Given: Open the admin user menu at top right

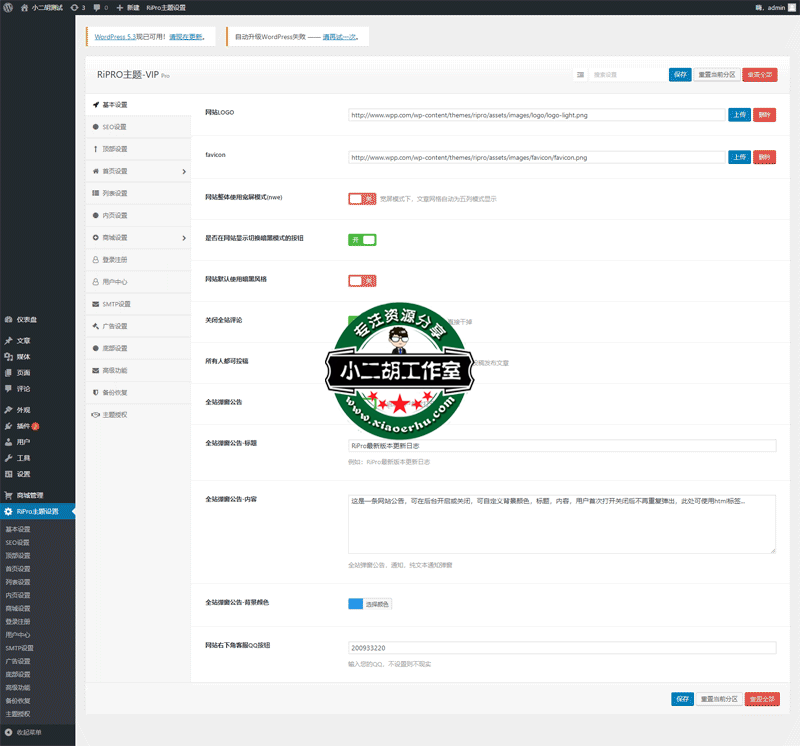Looking at the screenshot, I should click(772, 7).
